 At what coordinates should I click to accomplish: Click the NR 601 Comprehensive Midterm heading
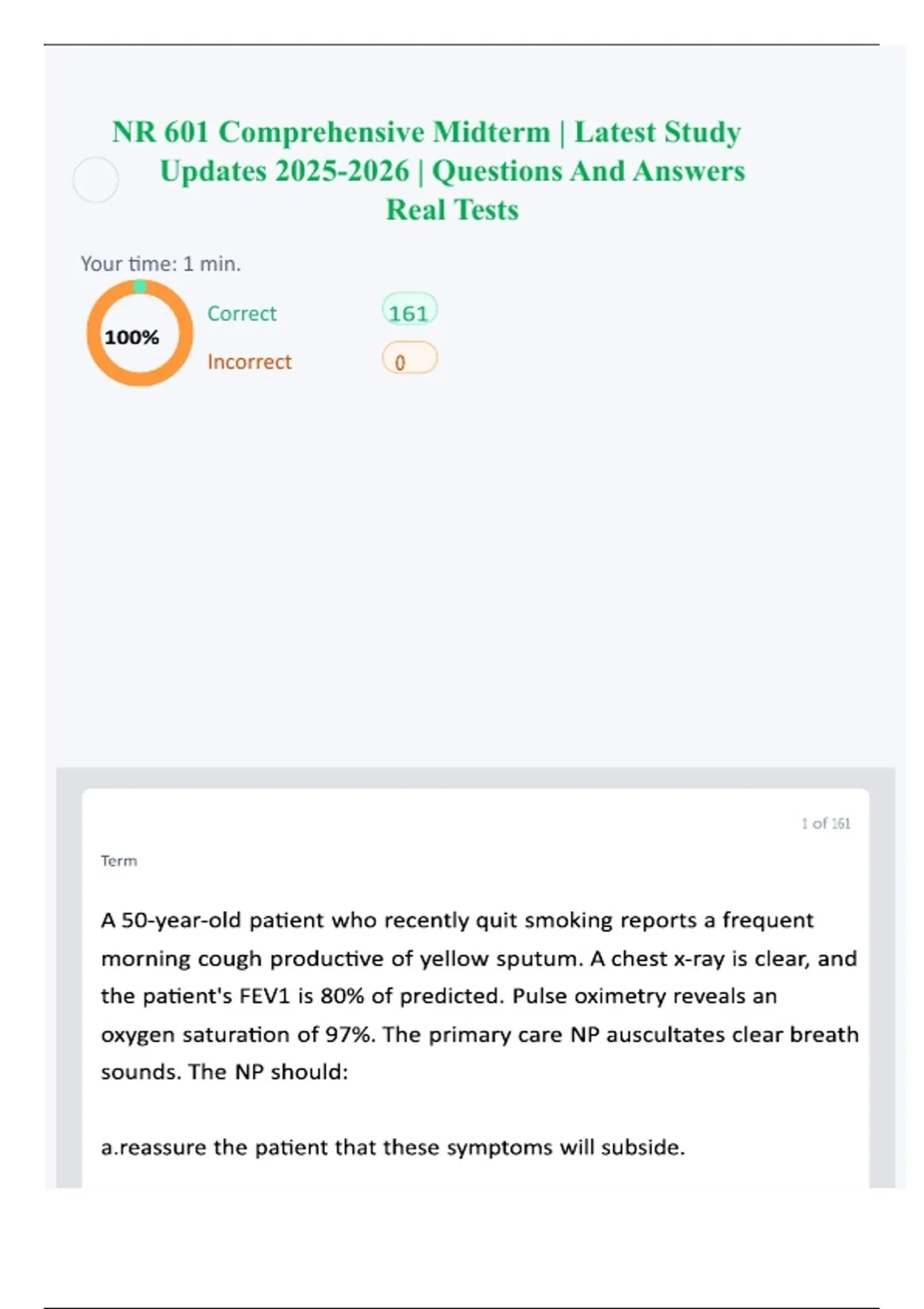tap(426, 132)
